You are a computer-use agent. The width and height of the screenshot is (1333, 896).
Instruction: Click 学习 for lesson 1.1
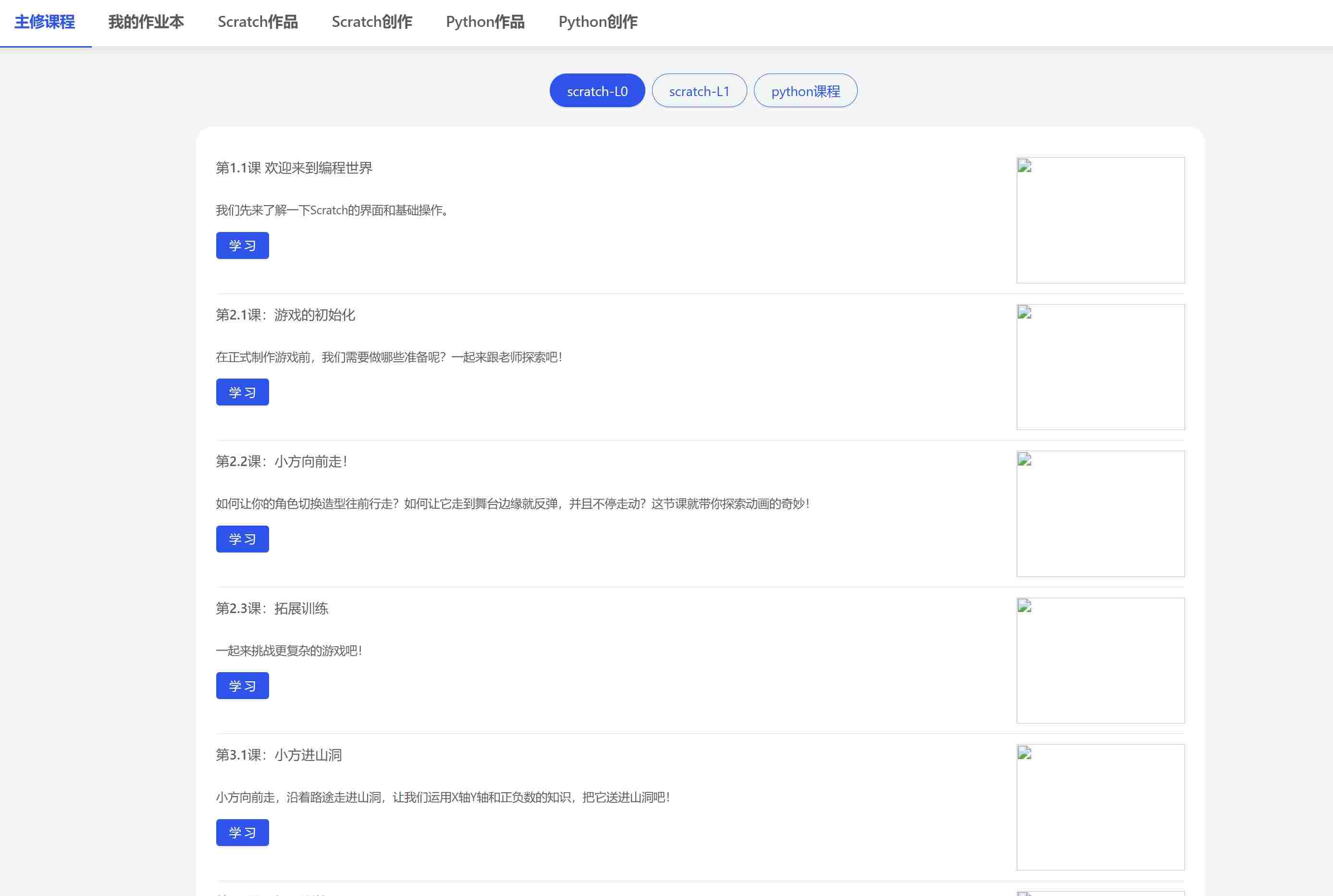coord(242,245)
